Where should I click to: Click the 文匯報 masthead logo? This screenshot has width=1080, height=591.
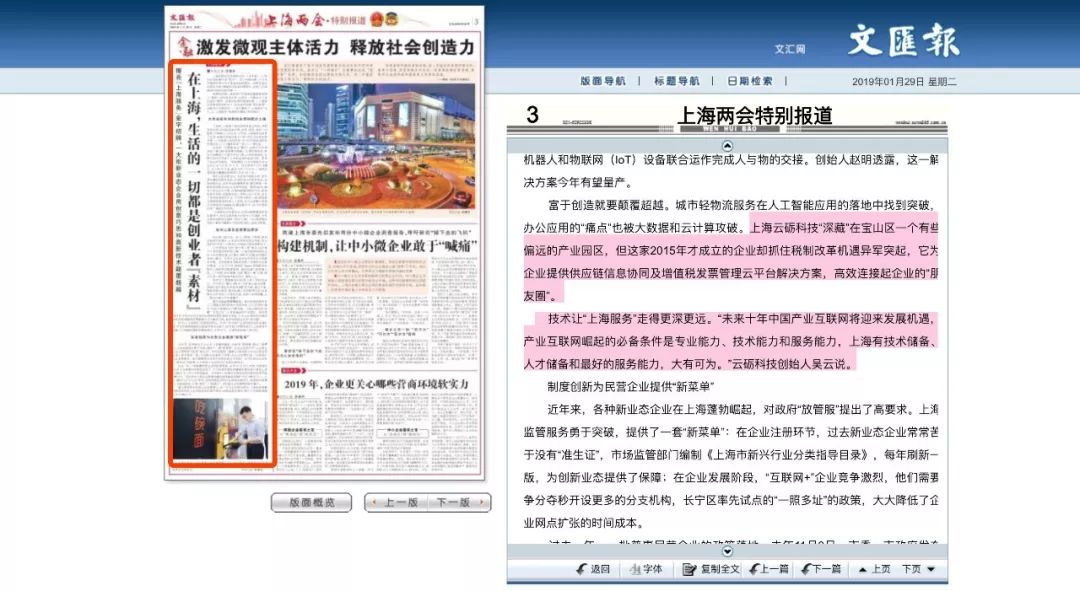coord(904,40)
